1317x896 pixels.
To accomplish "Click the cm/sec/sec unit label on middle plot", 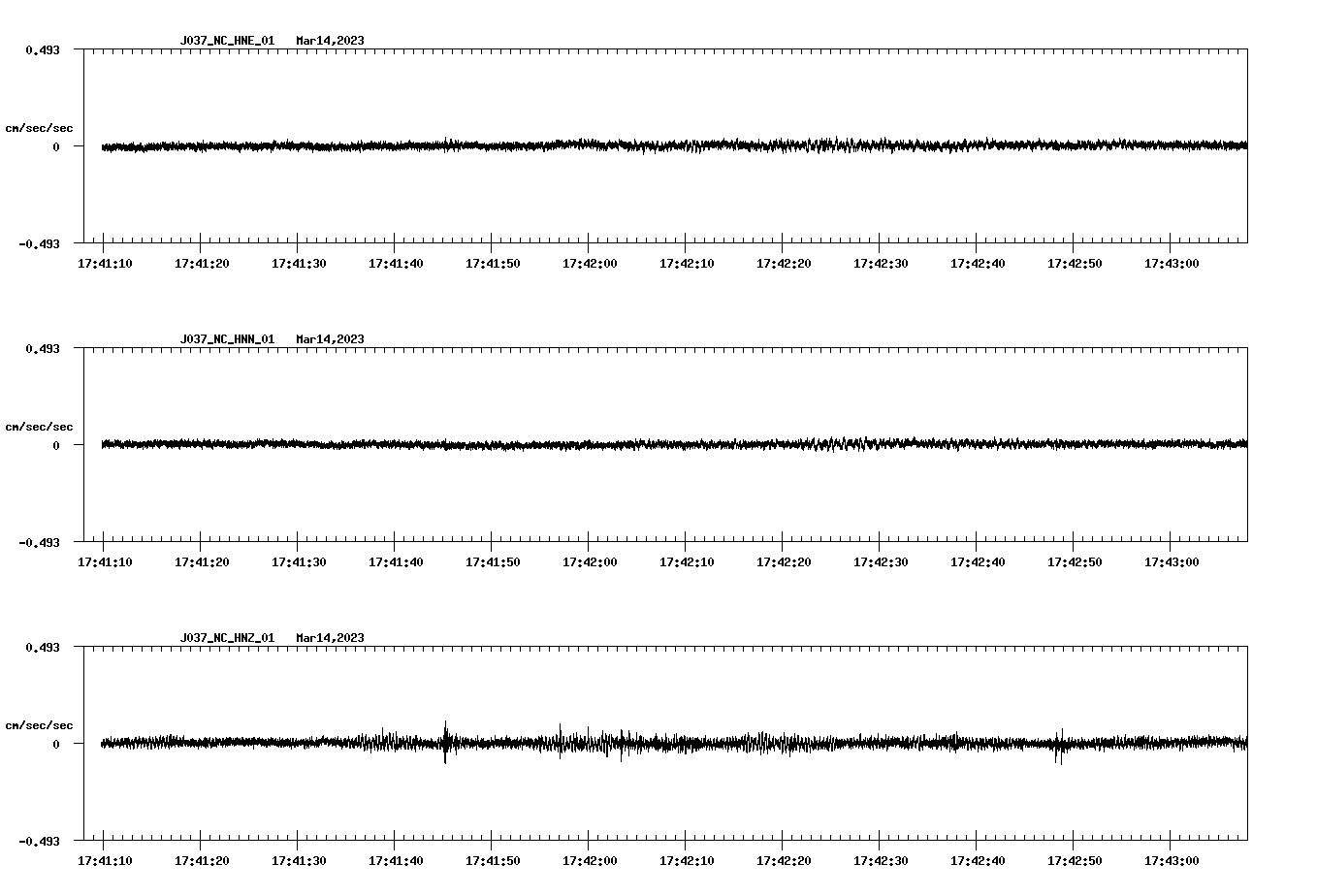I will coord(40,426).
